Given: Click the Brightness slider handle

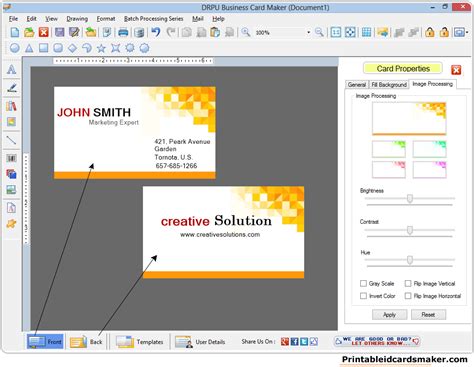Looking at the screenshot, I should 410,199.
